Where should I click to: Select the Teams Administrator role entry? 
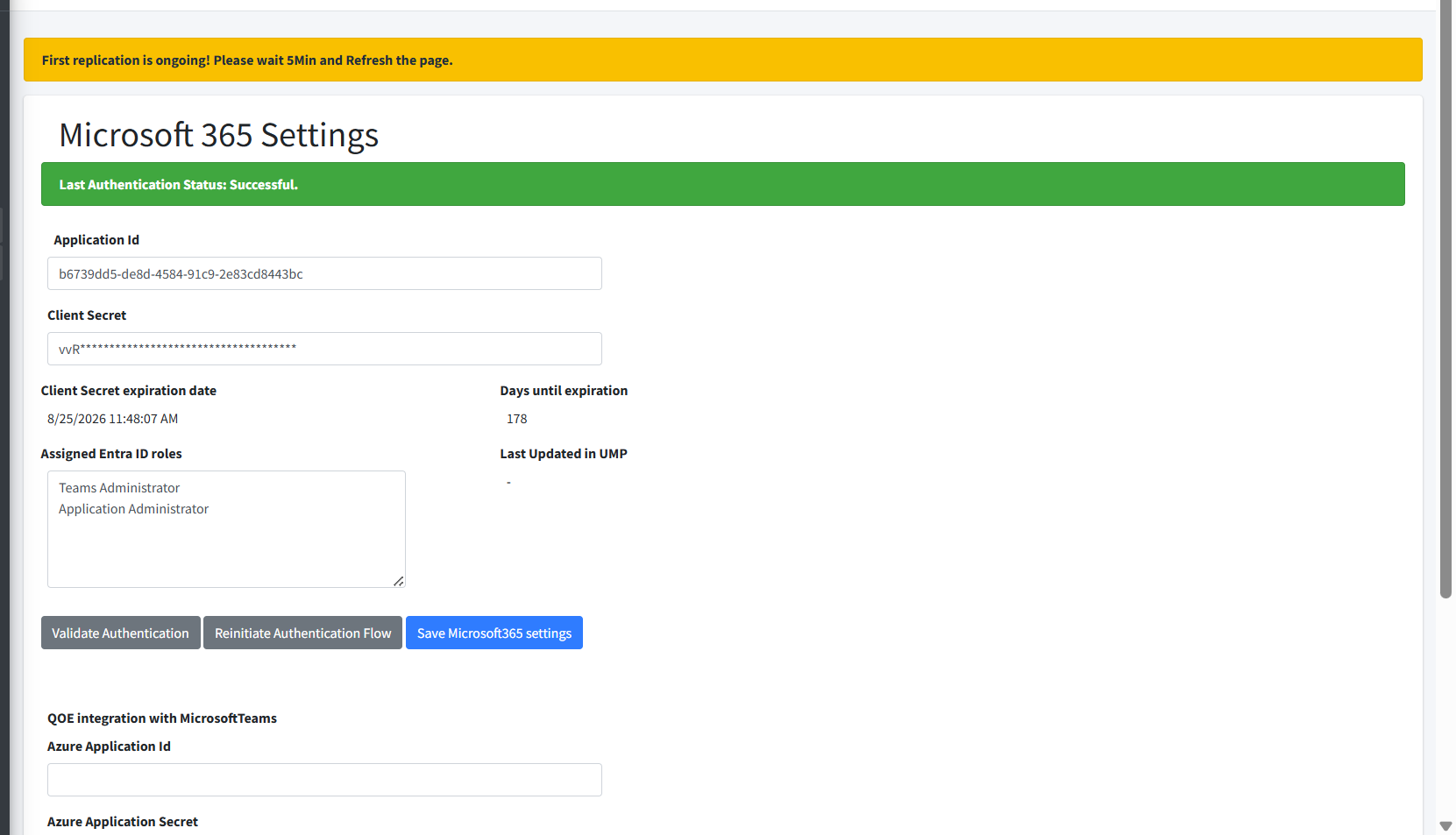(x=119, y=488)
